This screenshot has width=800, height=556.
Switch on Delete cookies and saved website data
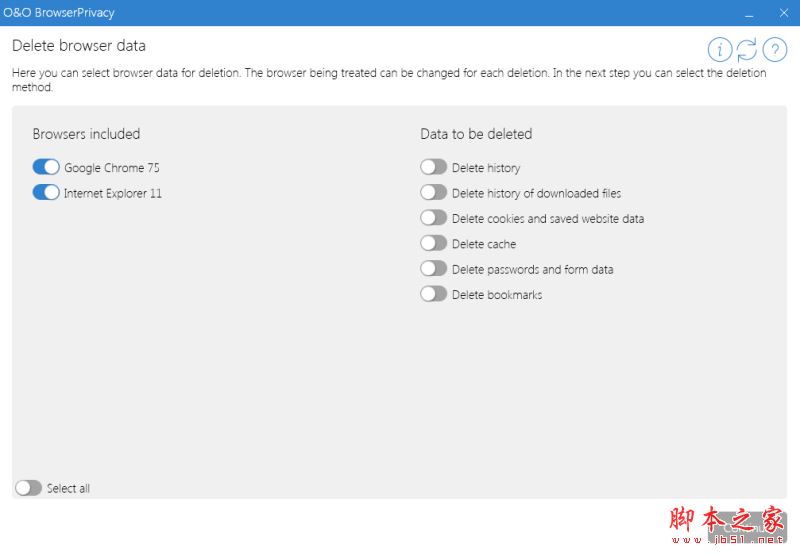pos(434,218)
